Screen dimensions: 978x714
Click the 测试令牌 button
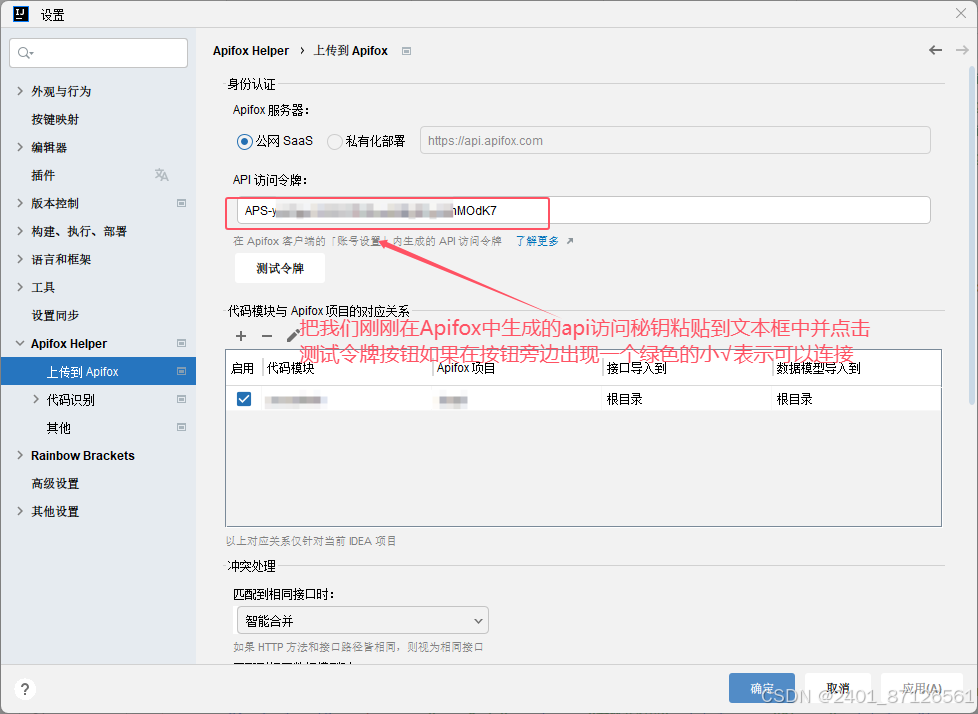coord(279,268)
